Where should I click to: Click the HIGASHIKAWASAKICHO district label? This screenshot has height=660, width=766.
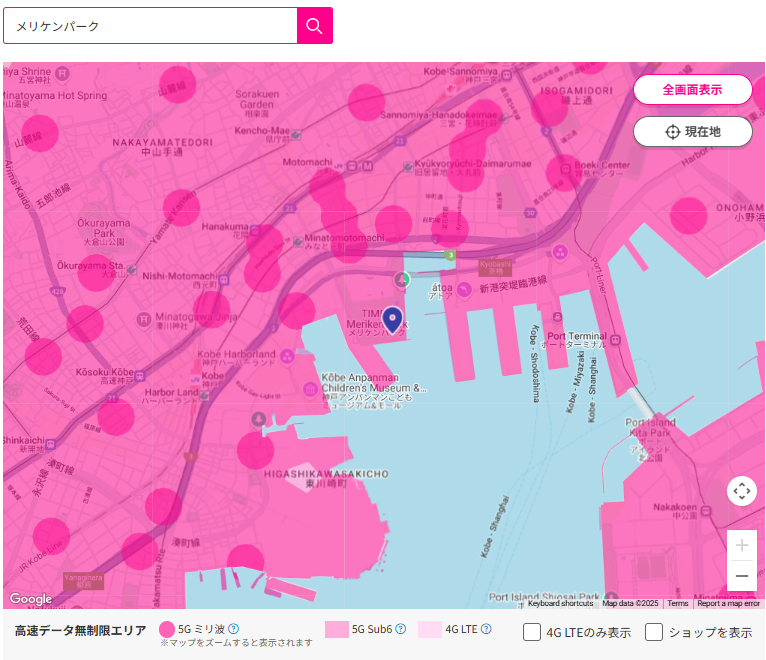click(326, 479)
